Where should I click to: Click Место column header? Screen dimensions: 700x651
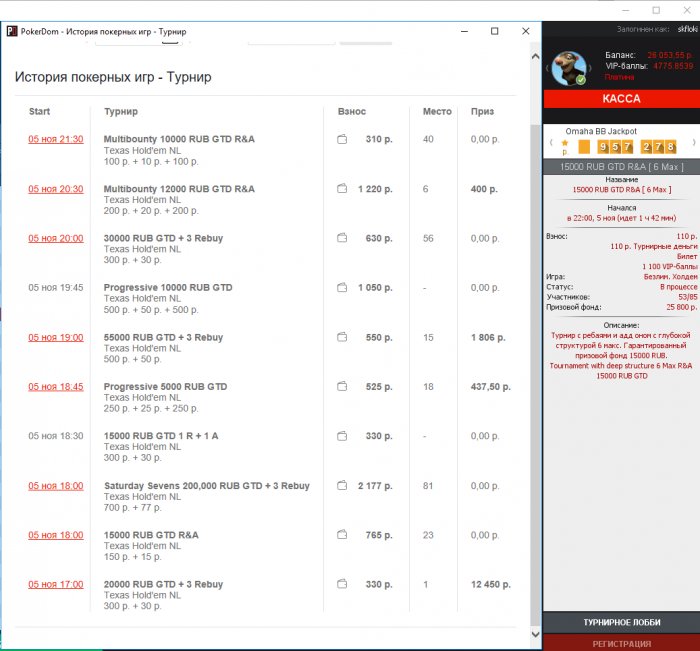pyautogui.click(x=437, y=112)
